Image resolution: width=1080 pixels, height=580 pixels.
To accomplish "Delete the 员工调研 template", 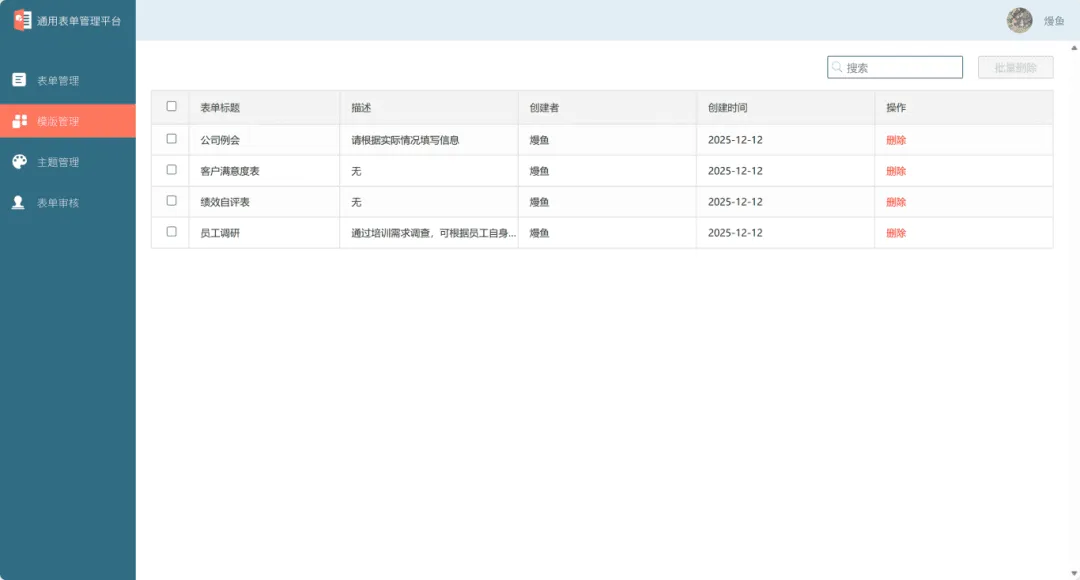I will coord(896,233).
